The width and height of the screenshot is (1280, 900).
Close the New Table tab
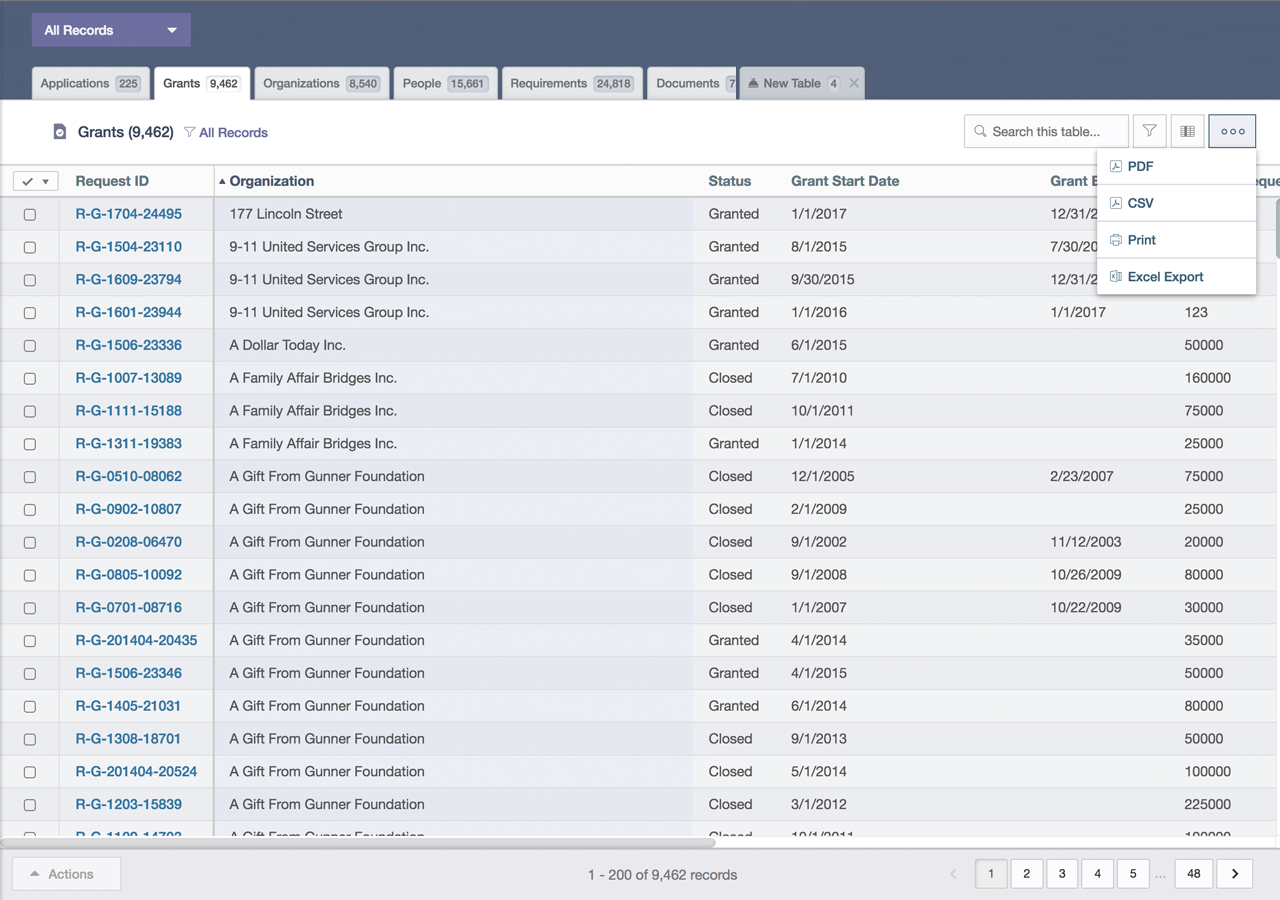click(854, 84)
